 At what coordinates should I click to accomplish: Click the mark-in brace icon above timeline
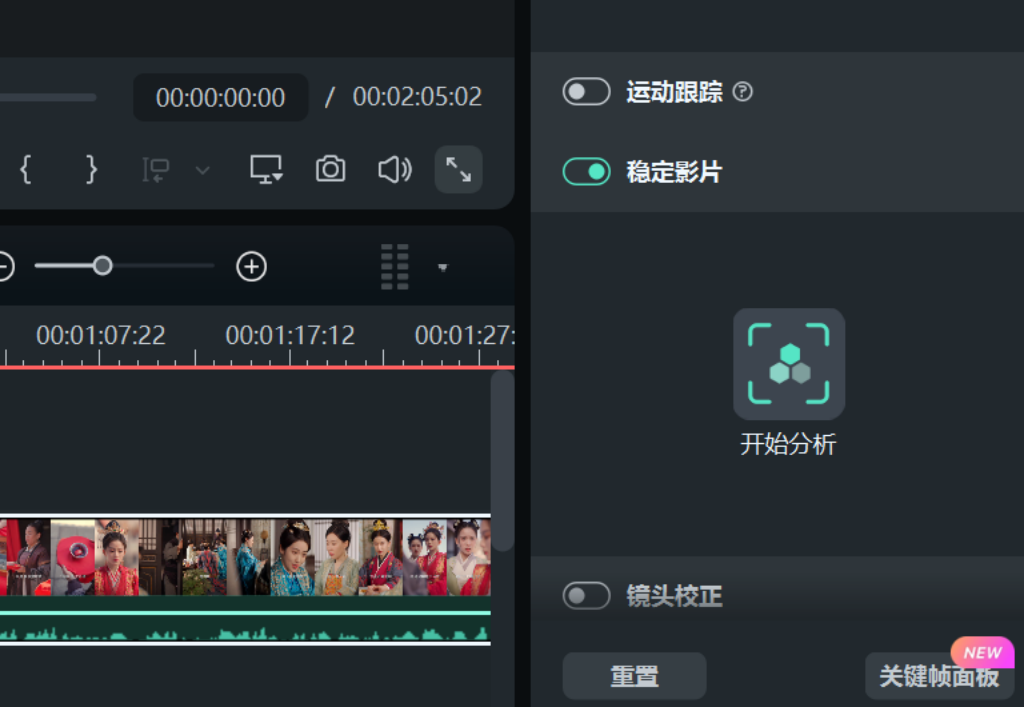tap(24, 170)
